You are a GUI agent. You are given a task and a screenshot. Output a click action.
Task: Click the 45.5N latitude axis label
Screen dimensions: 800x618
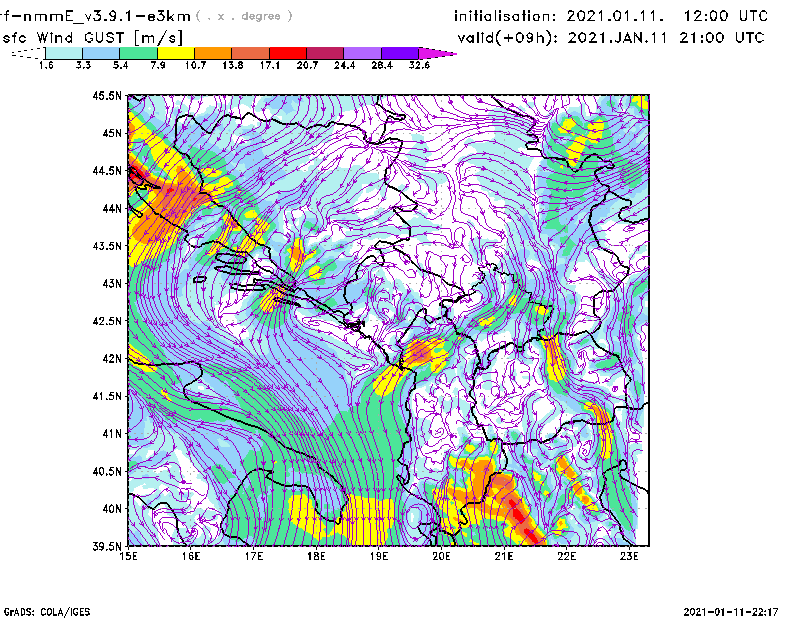(107, 96)
